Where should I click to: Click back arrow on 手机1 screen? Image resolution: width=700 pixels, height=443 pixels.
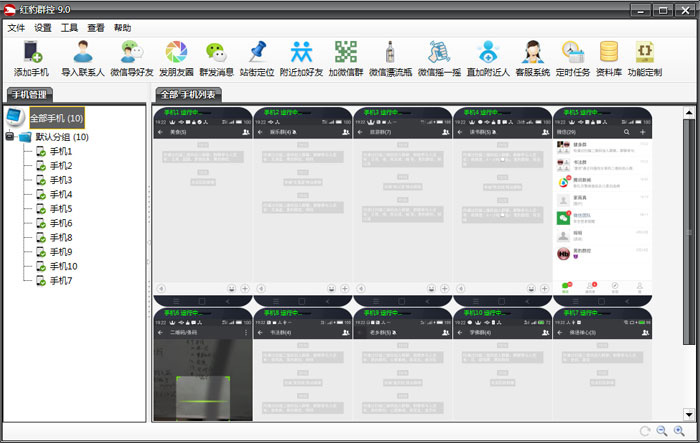click(160, 132)
